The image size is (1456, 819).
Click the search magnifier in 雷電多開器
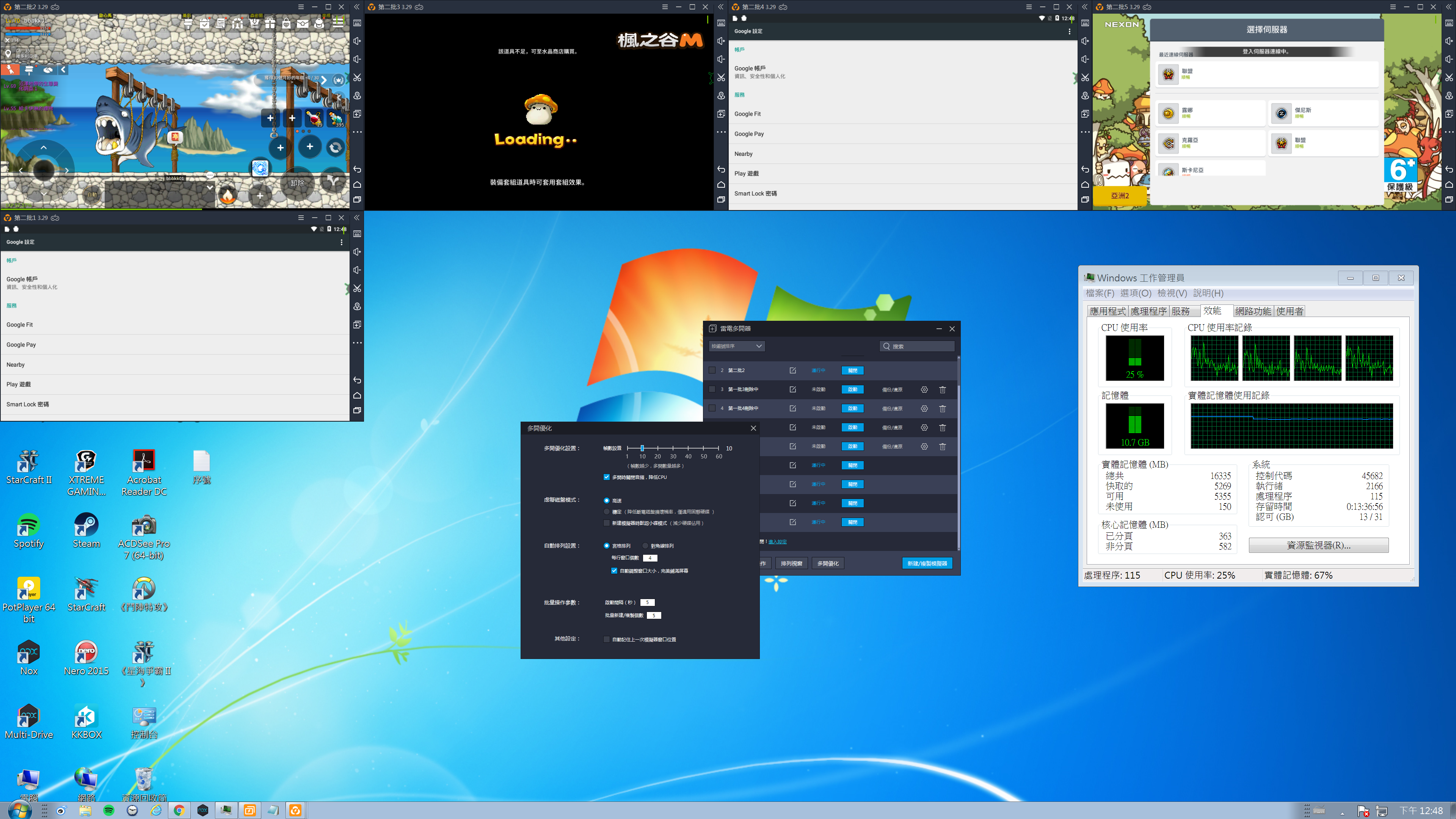click(x=886, y=346)
